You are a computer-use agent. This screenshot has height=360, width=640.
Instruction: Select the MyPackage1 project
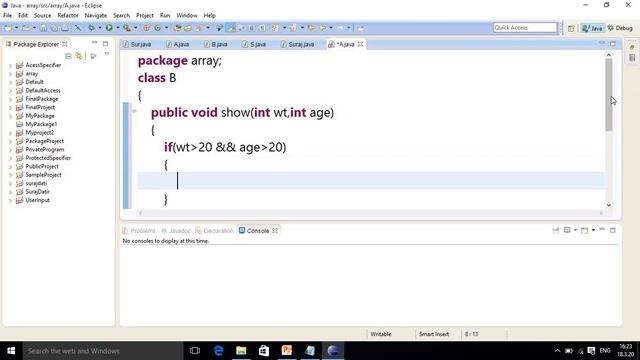click(41, 124)
